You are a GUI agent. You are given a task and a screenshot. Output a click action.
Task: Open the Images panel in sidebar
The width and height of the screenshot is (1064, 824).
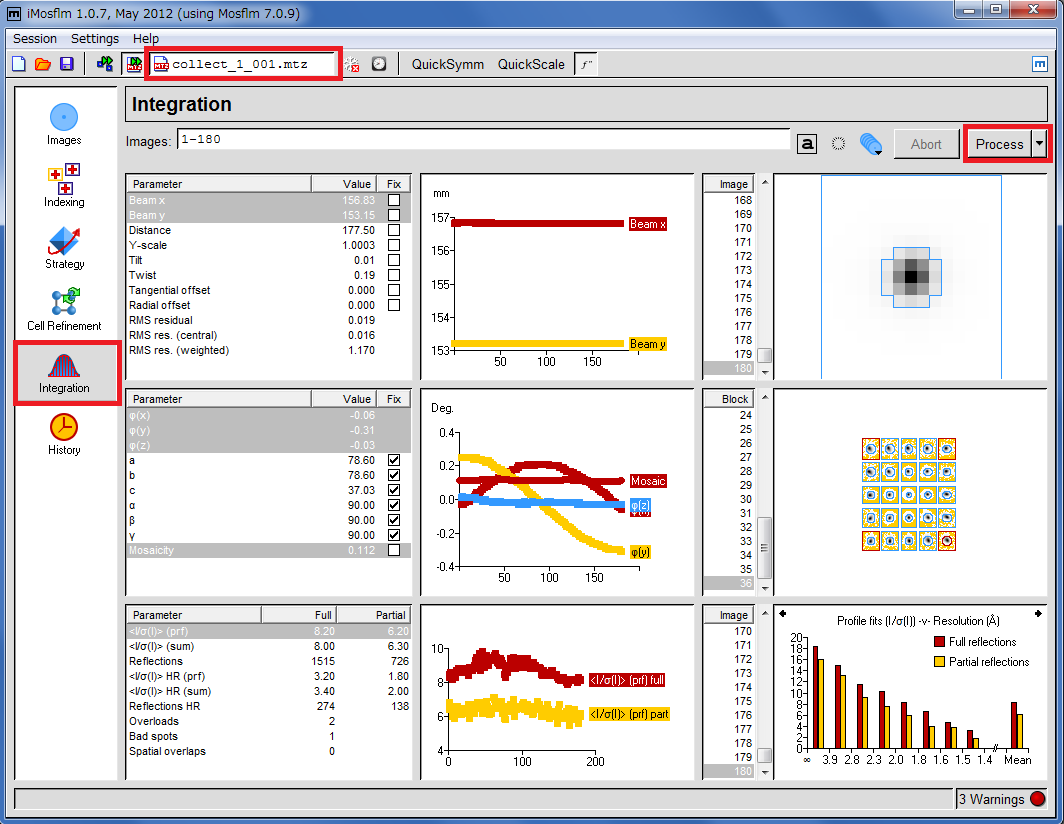point(64,124)
